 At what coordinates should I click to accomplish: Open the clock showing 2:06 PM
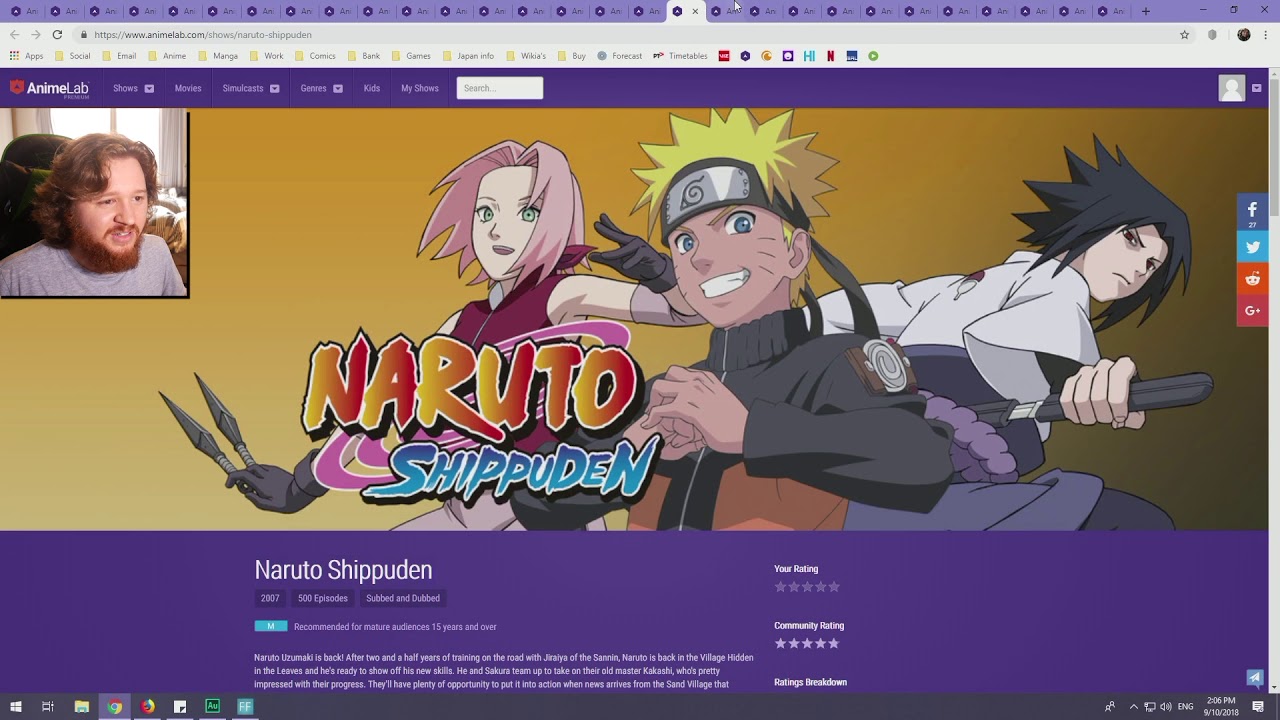1221,706
